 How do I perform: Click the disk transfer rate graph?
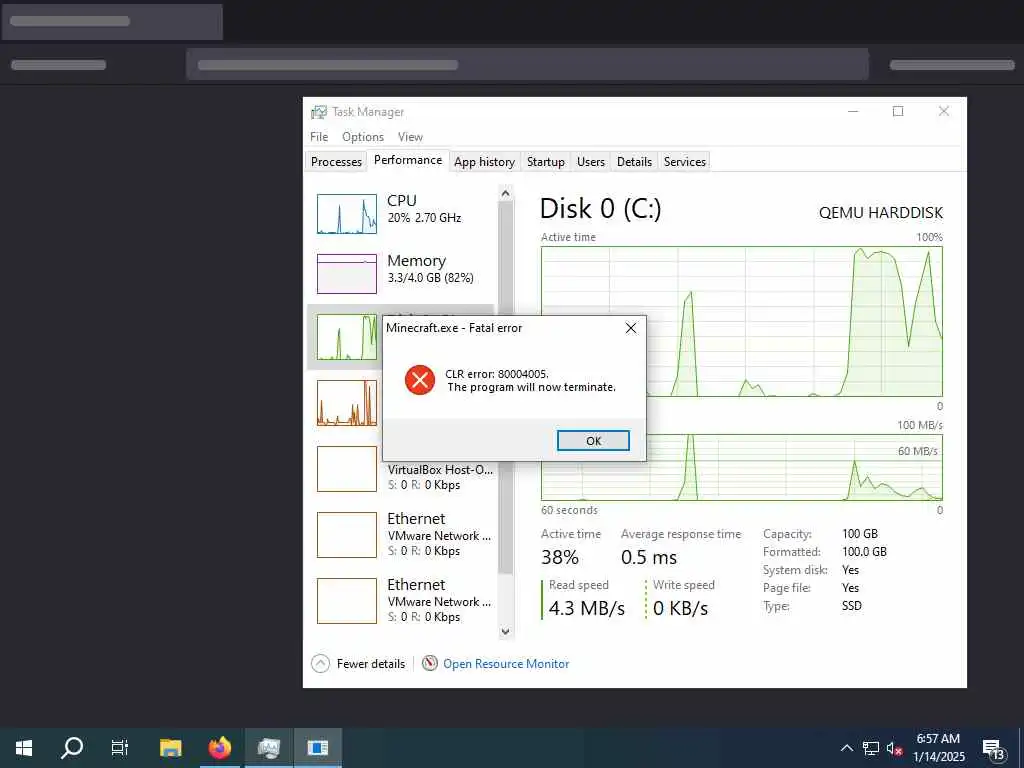(742, 468)
